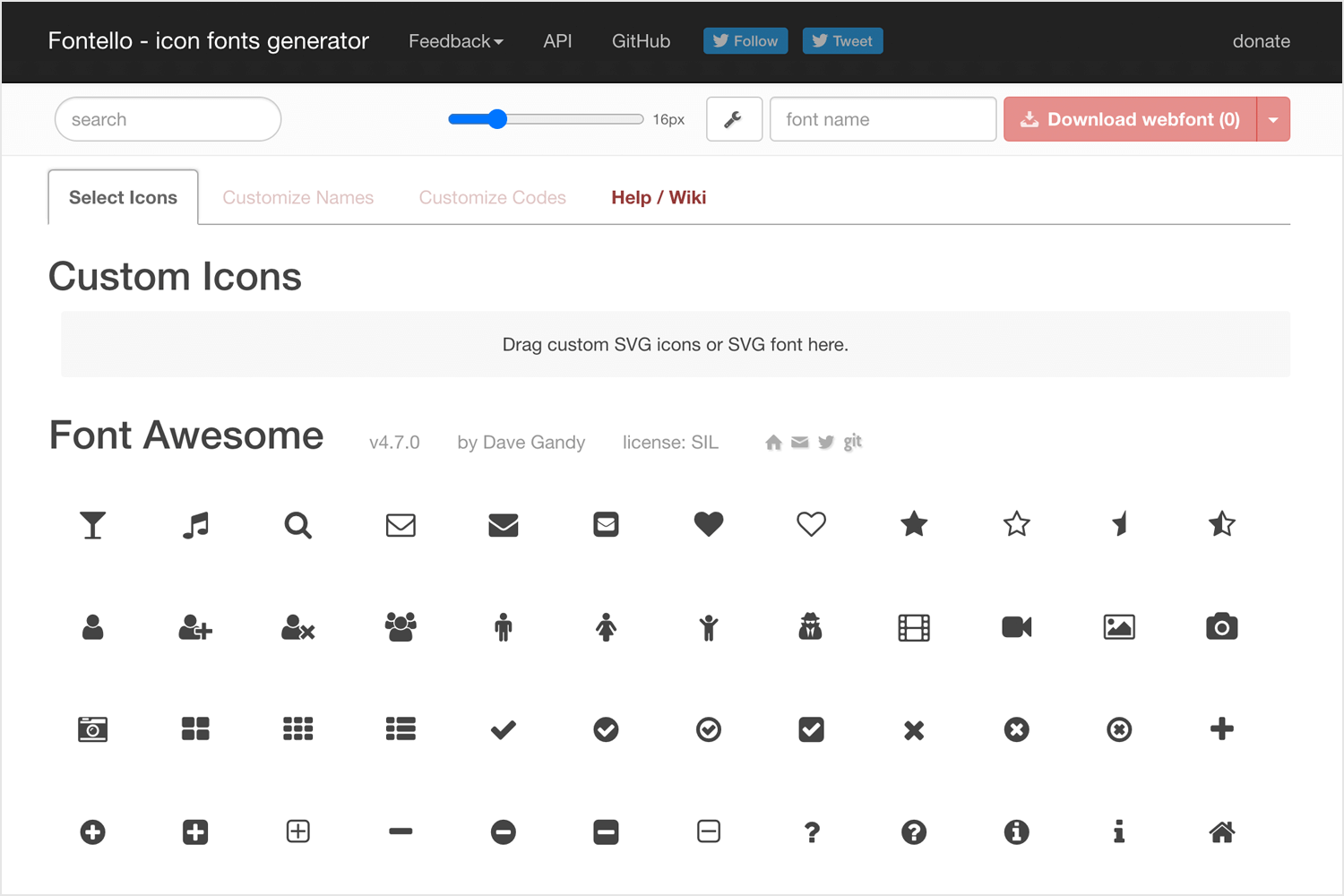
Task: Switch to Customize Codes tab
Action: click(x=493, y=198)
